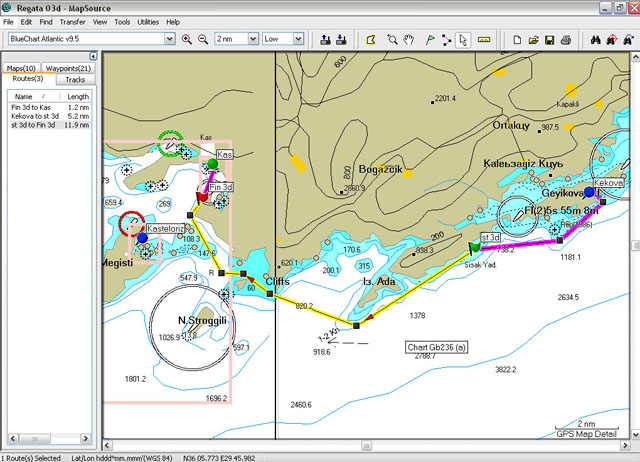Viewport: 640px width, 462px height.
Task: Select the Map tool
Action: coord(371,40)
